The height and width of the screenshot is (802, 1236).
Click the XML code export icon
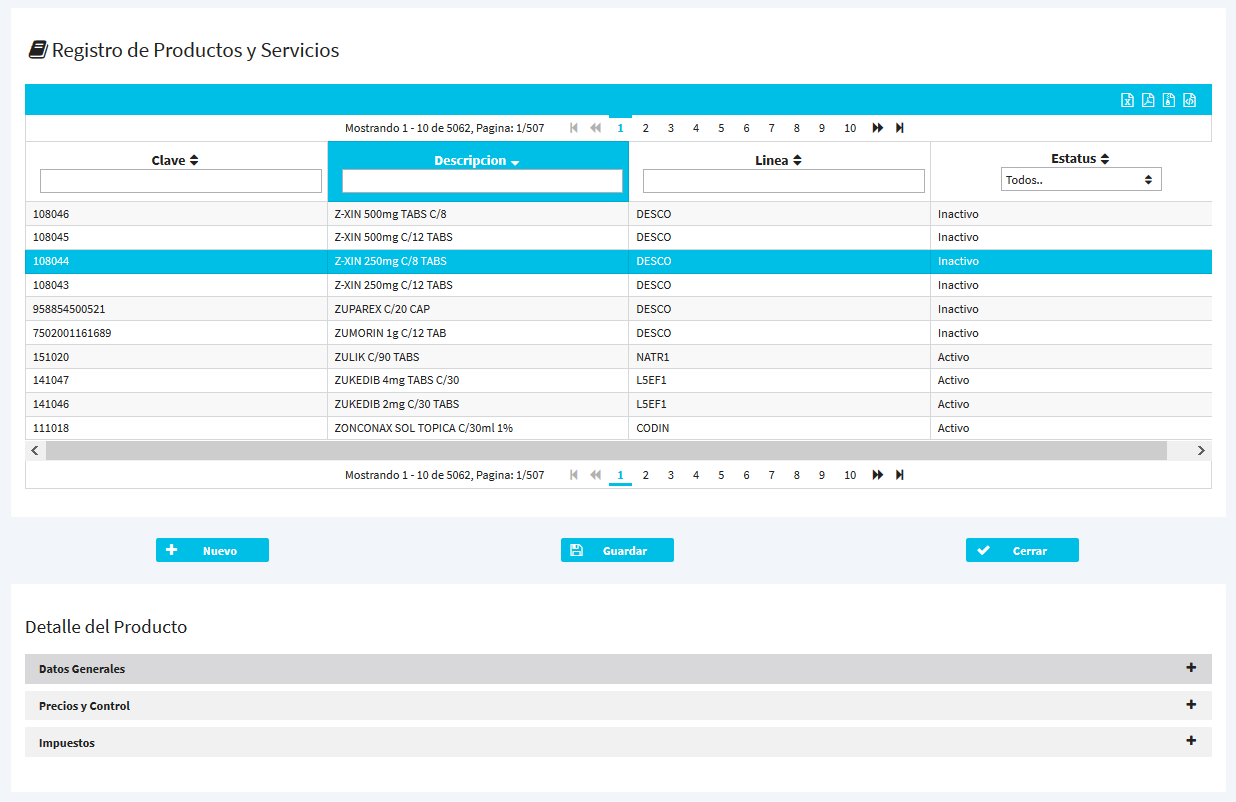click(x=1190, y=100)
